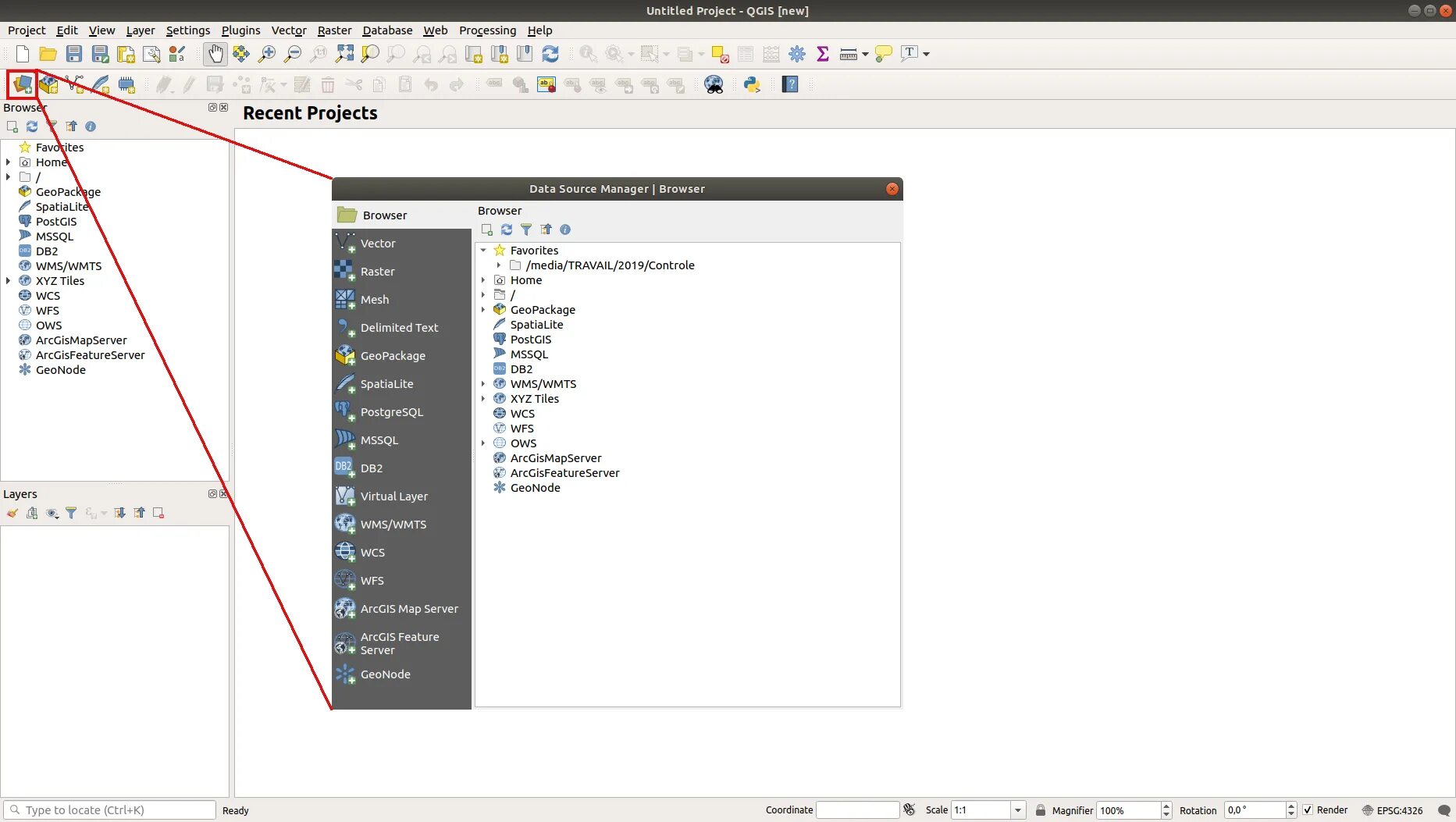Open the Scale dropdown arrow
Viewport: 1456px width, 822px height.
pos(1018,810)
